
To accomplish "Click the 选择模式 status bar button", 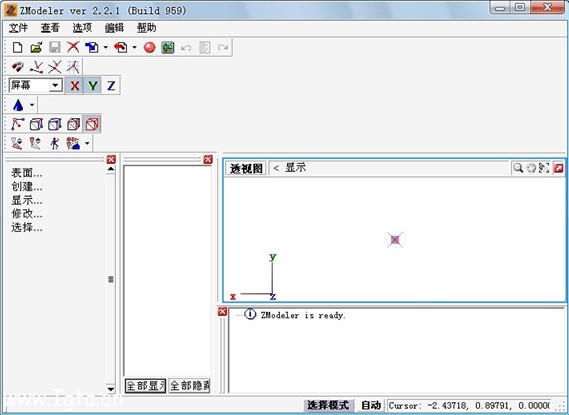I will [x=328, y=405].
